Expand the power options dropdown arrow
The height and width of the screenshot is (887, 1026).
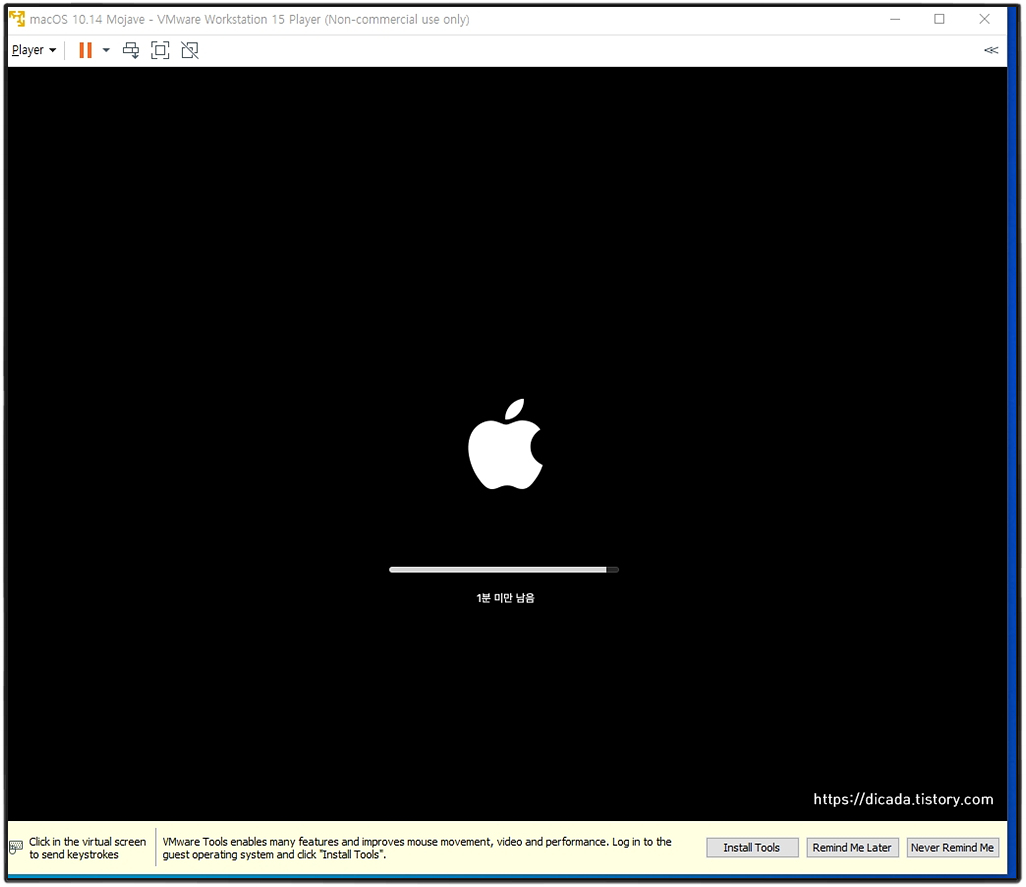pyautogui.click(x=106, y=50)
